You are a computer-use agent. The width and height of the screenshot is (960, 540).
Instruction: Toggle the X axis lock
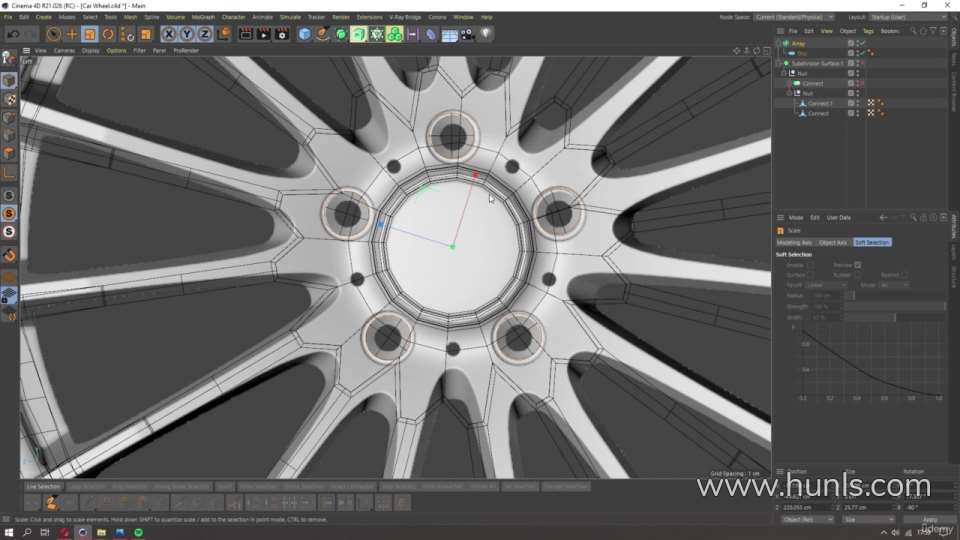click(x=169, y=34)
